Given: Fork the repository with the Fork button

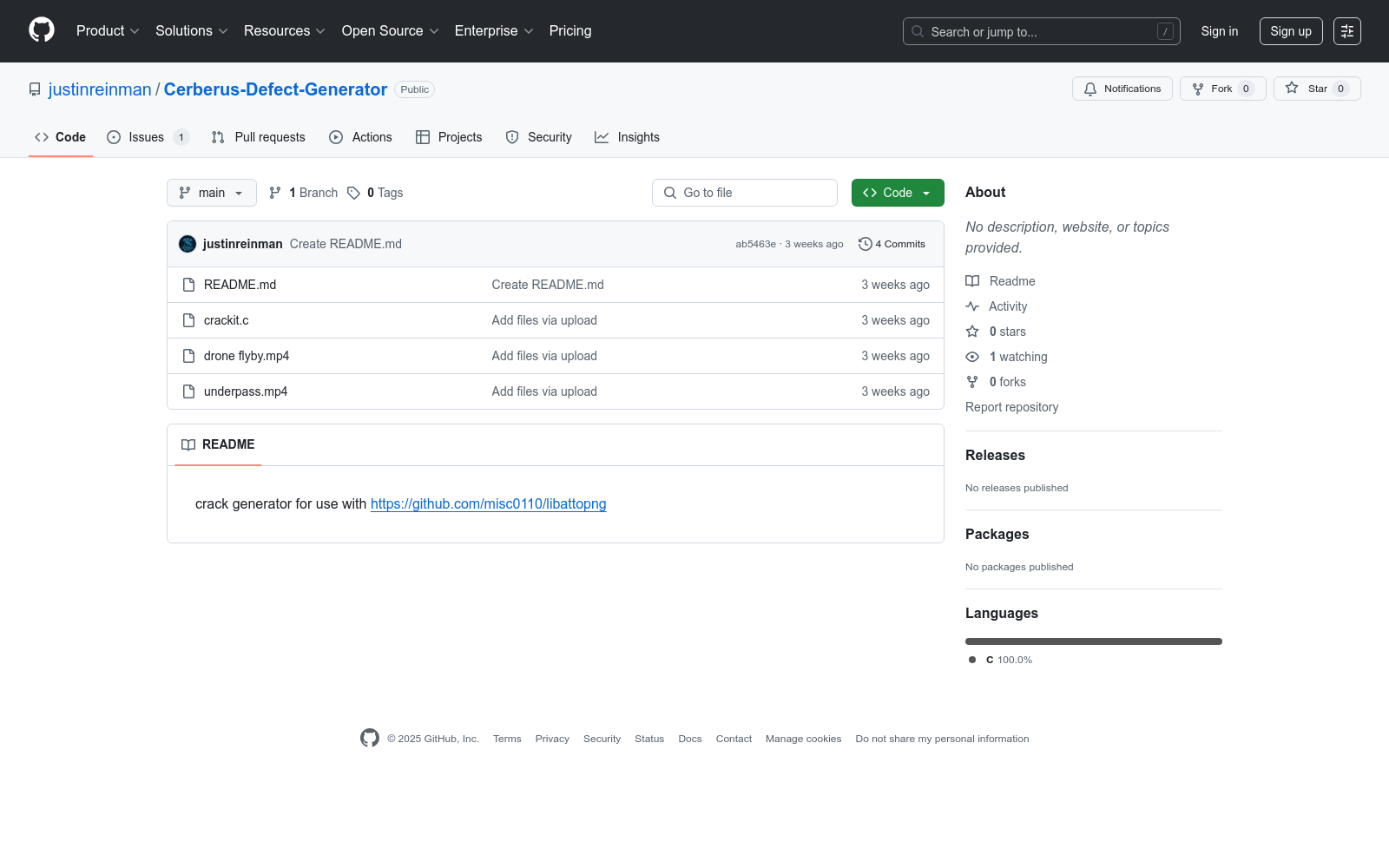Looking at the screenshot, I should click(x=1222, y=89).
